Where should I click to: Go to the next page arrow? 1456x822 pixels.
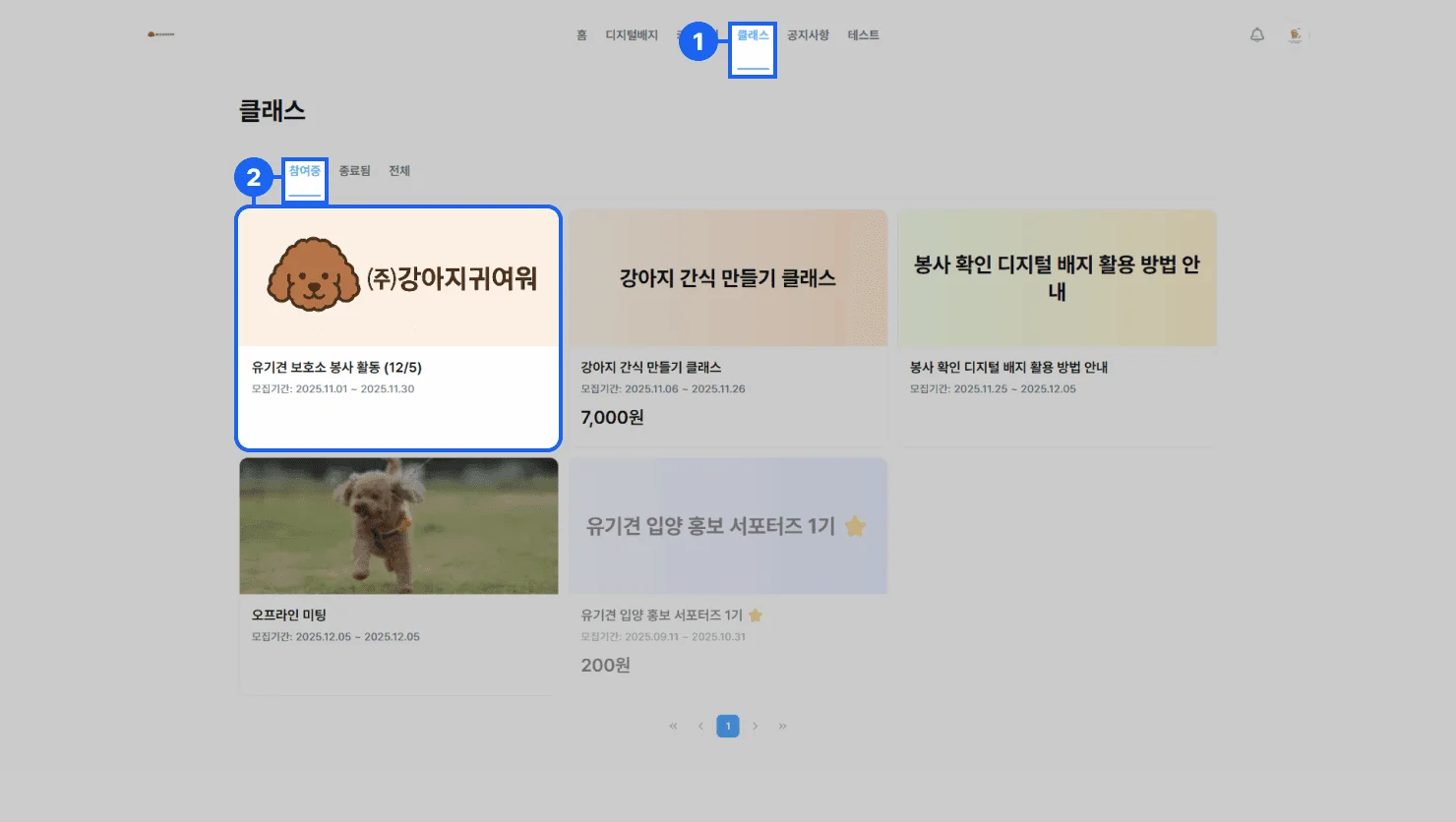tap(756, 727)
